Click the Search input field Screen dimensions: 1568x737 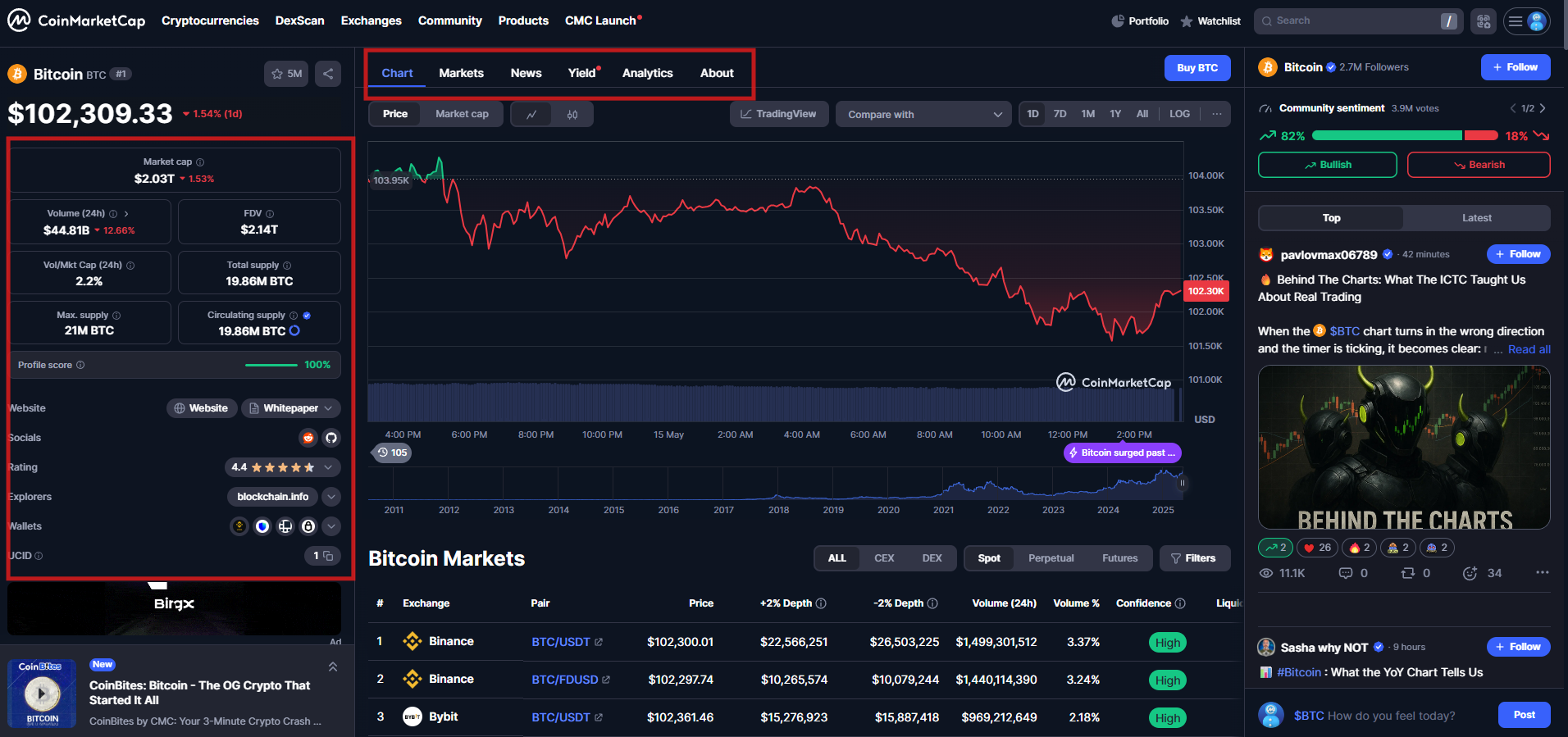[x=1357, y=21]
